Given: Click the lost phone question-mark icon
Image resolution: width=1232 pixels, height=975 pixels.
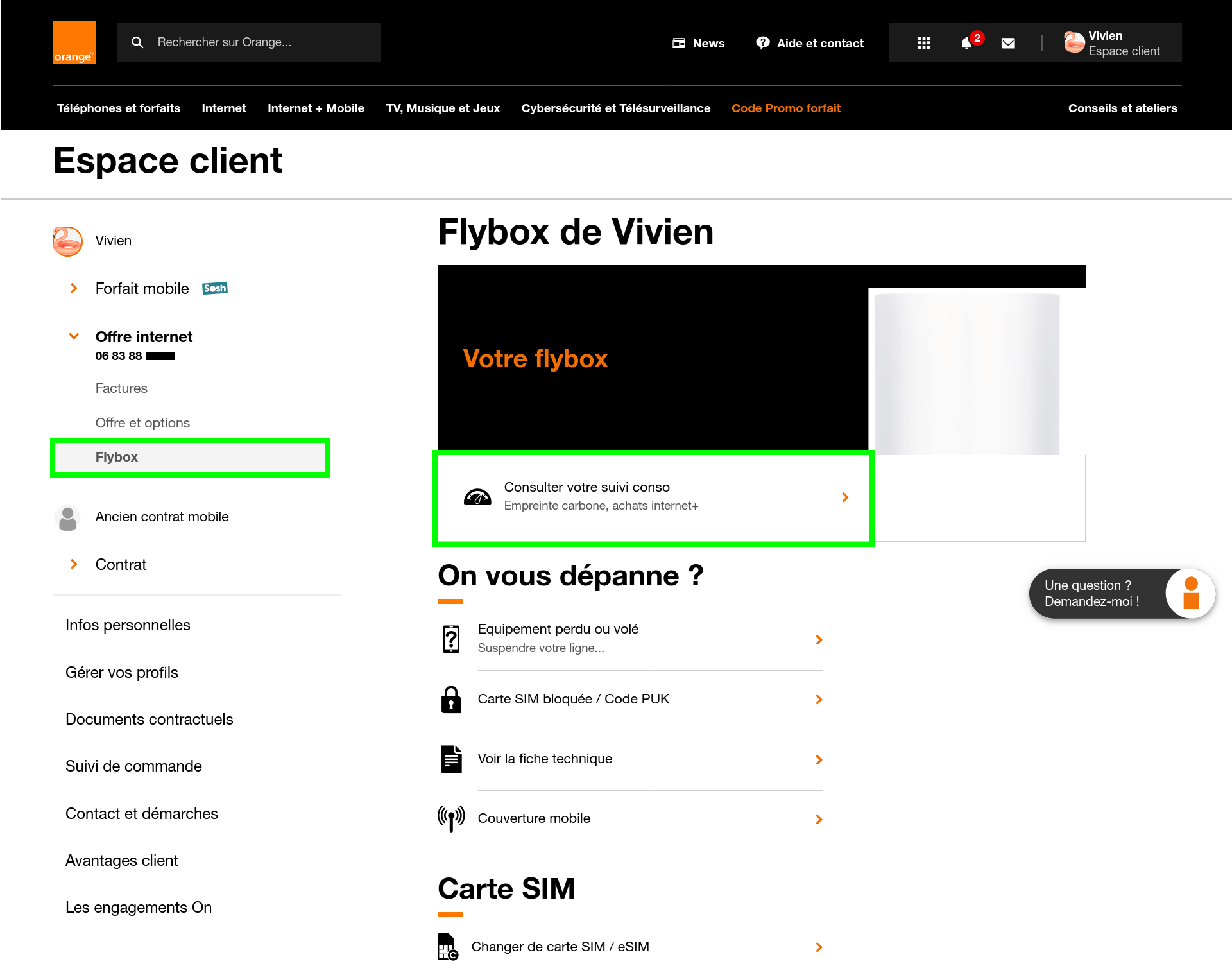Looking at the screenshot, I should 451,639.
